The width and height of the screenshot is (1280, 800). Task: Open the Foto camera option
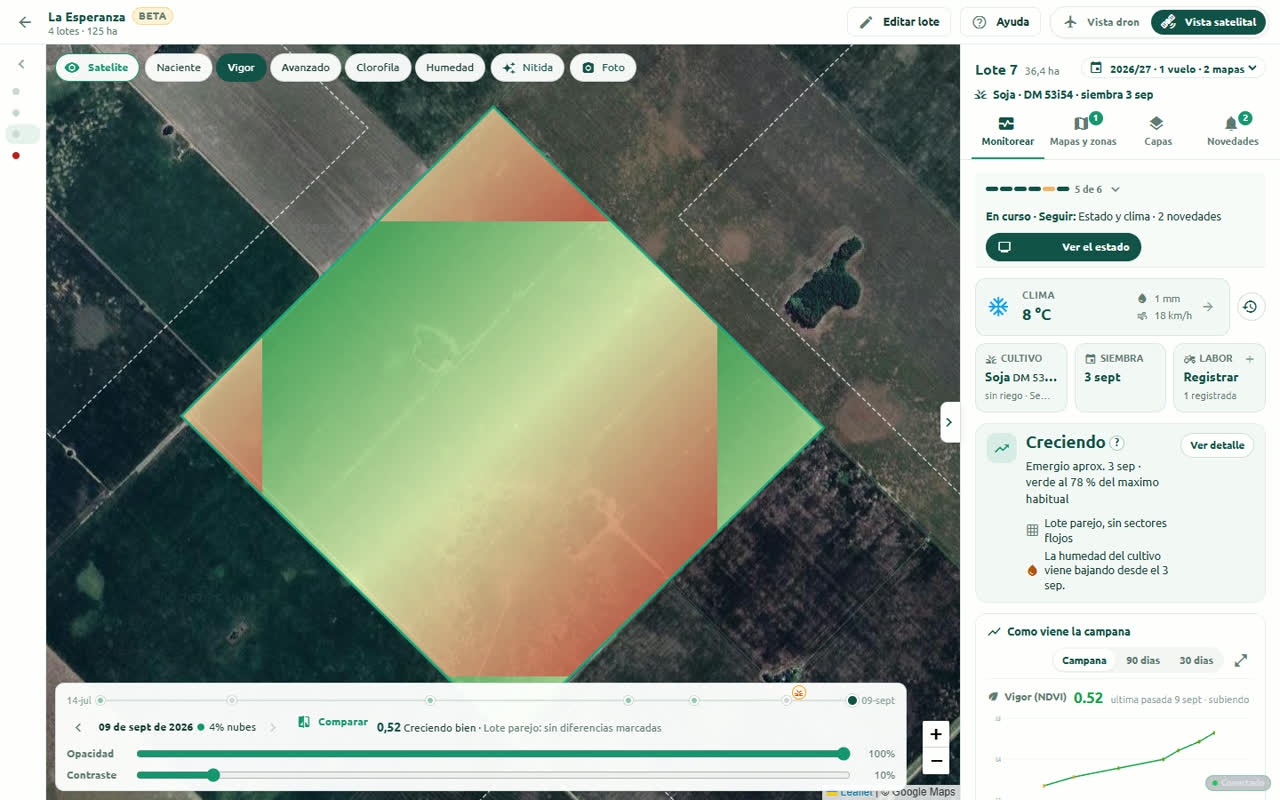[603, 68]
